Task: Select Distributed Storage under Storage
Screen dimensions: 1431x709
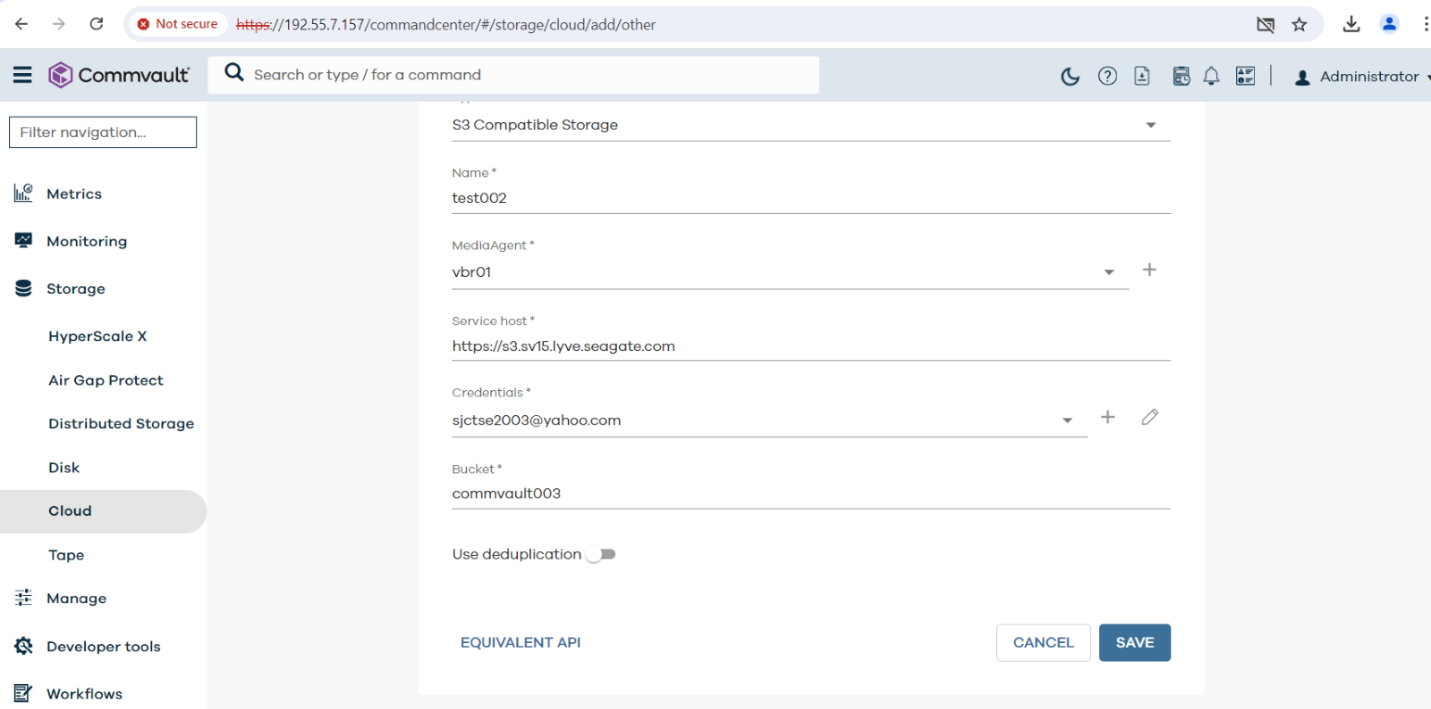Action: click(121, 424)
